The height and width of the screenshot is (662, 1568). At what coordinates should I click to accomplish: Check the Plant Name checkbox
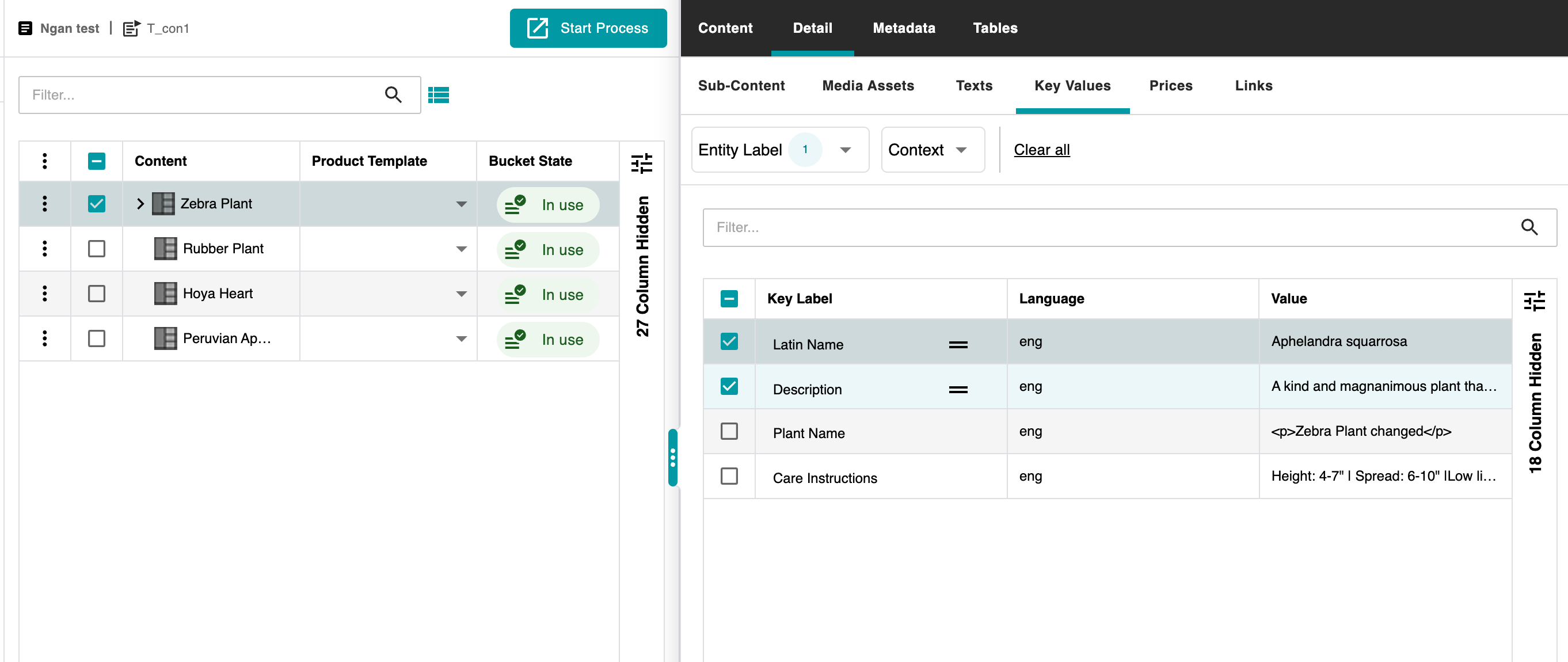coord(729,431)
